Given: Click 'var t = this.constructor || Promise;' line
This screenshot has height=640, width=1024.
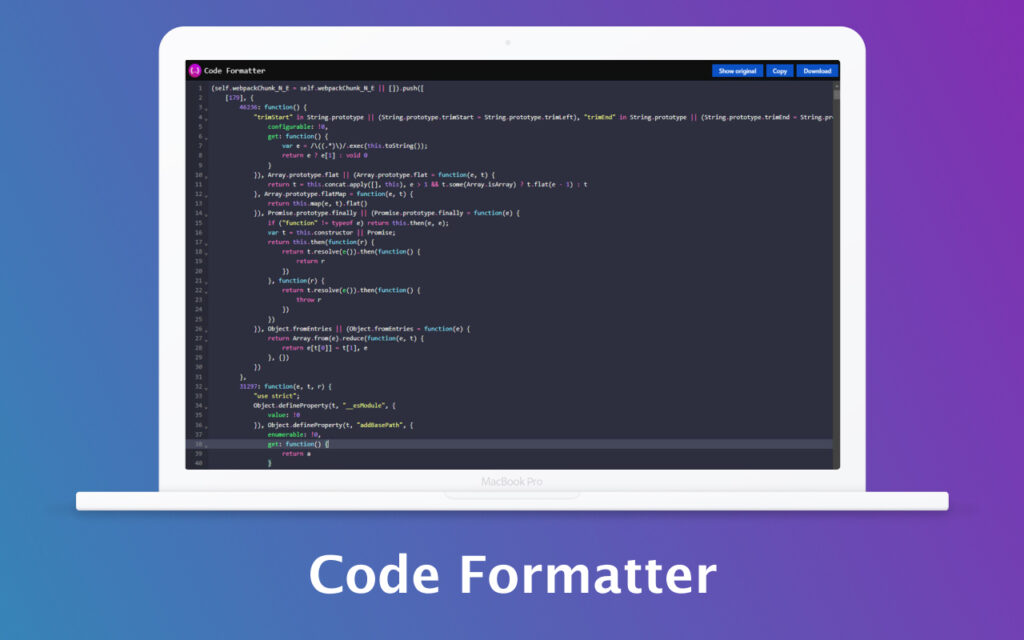Looking at the screenshot, I should click(331, 232).
